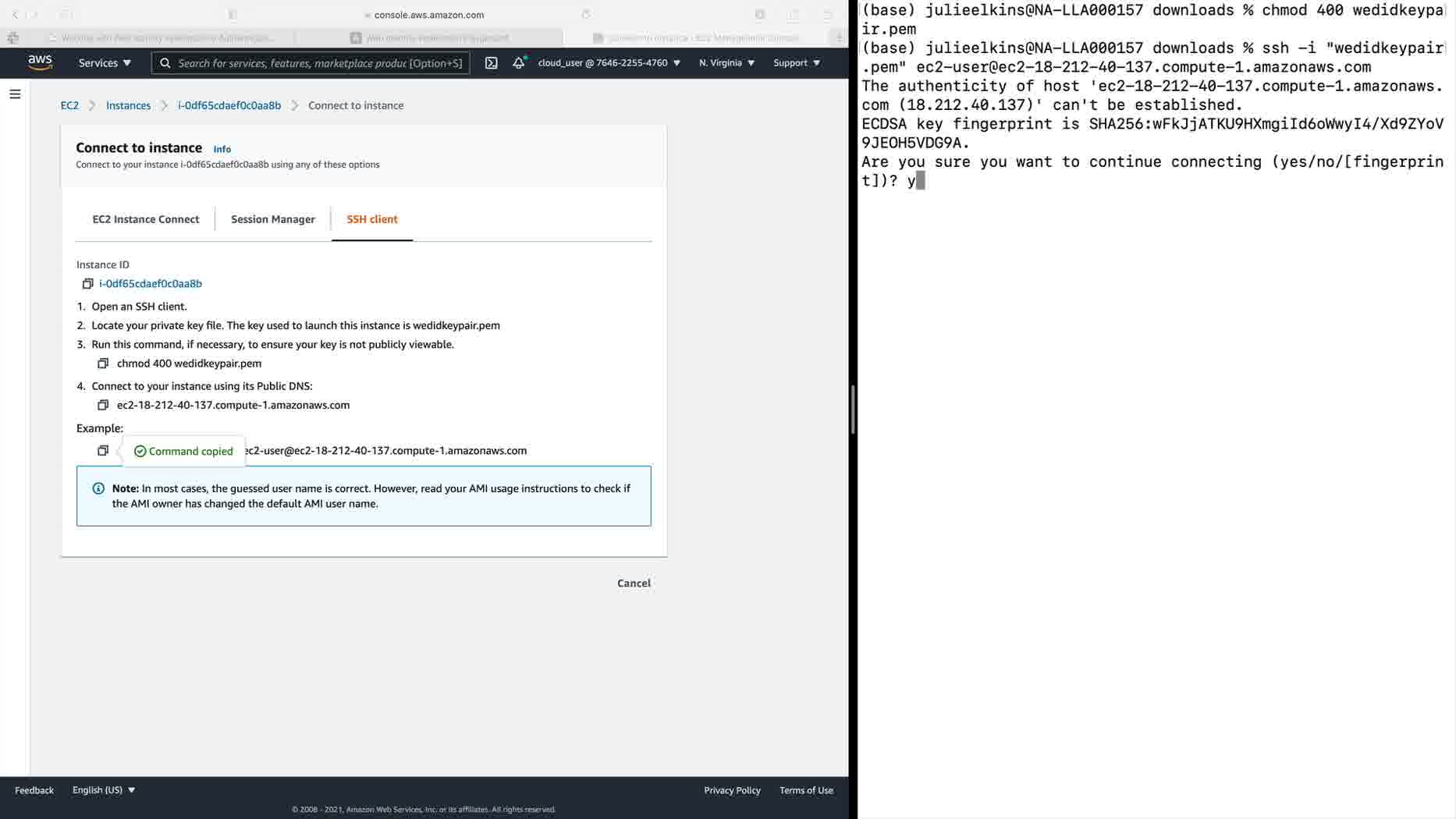Click the AWS logo home icon
The width and height of the screenshot is (1456, 819).
click(40, 62)
